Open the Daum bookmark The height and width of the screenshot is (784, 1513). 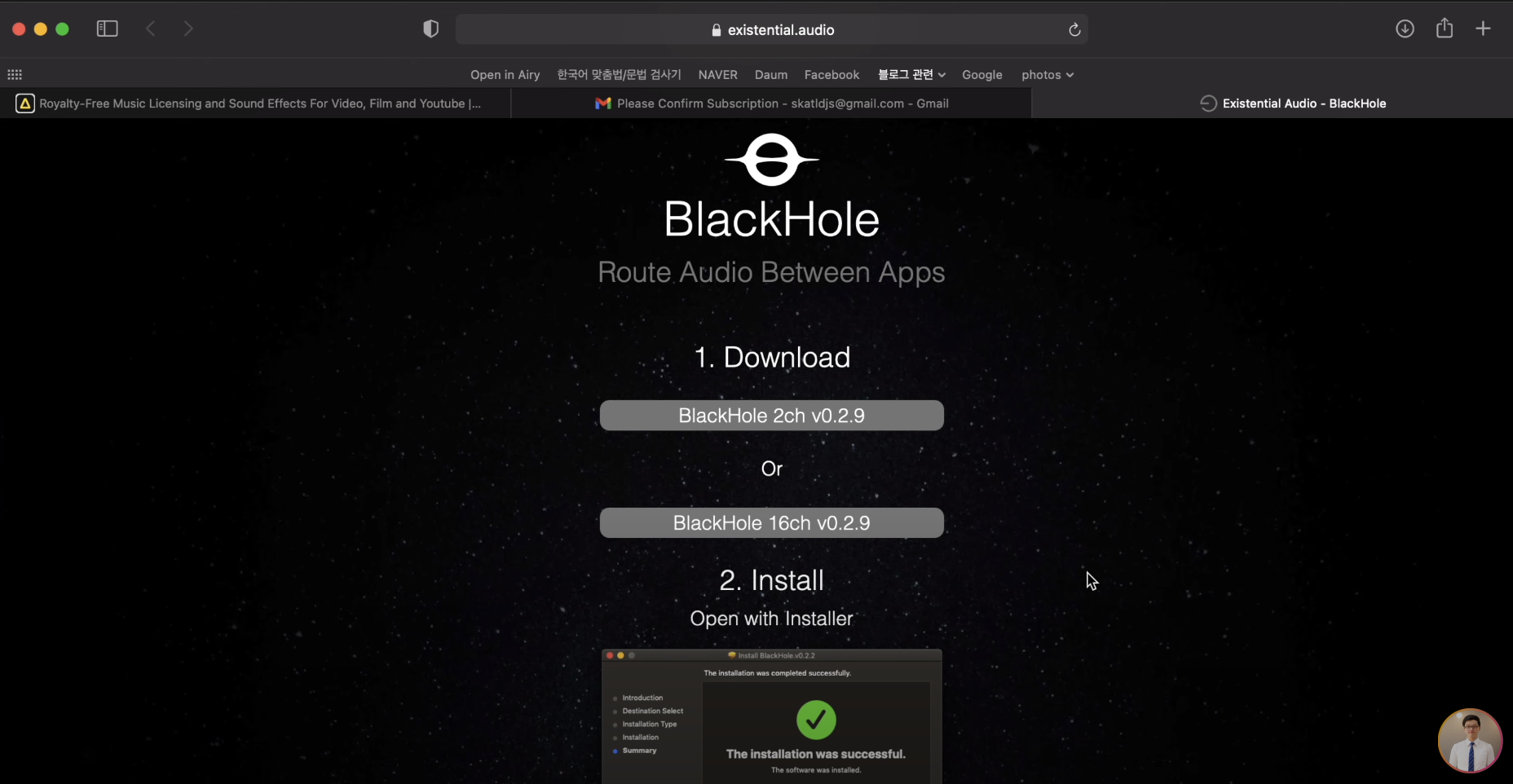pos(771,75)
